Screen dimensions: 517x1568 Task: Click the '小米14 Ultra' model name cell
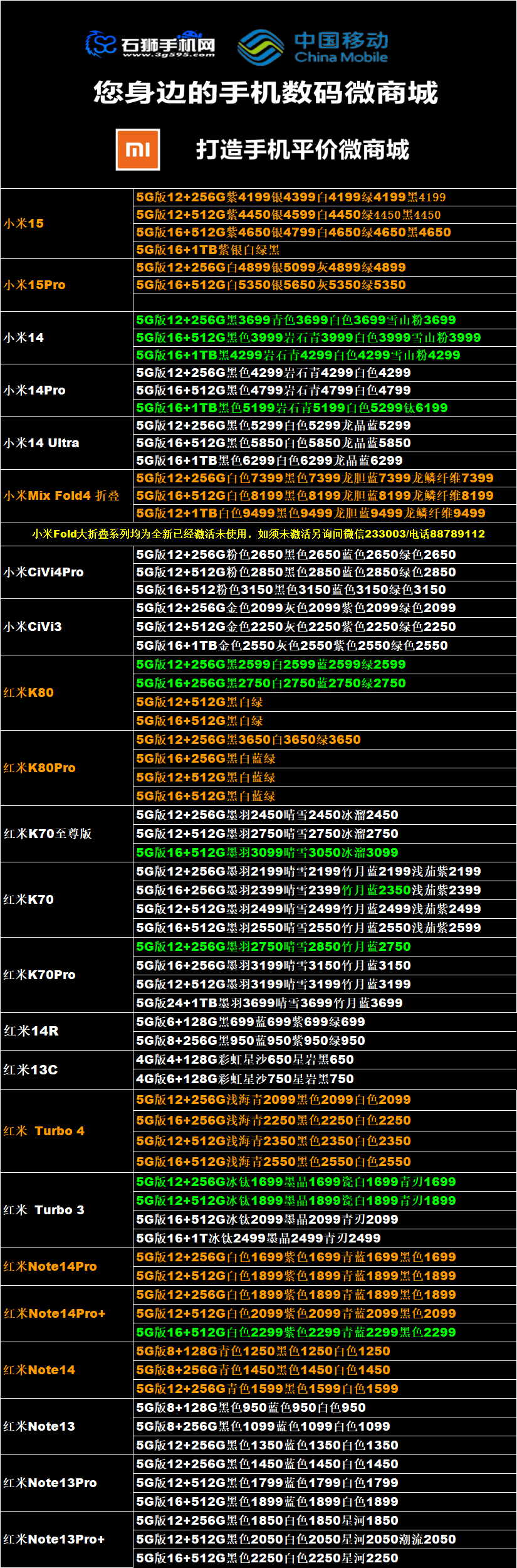(x=67, y=443)
